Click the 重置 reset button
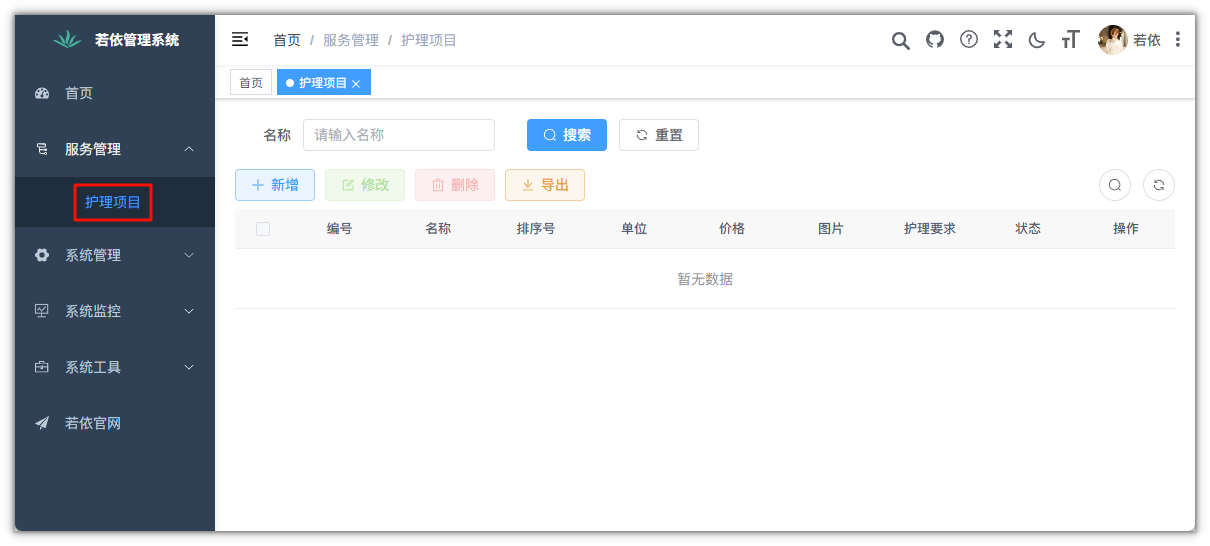Image resolution: width=1210 pixels, height=546 pixels. pos(659,135)
